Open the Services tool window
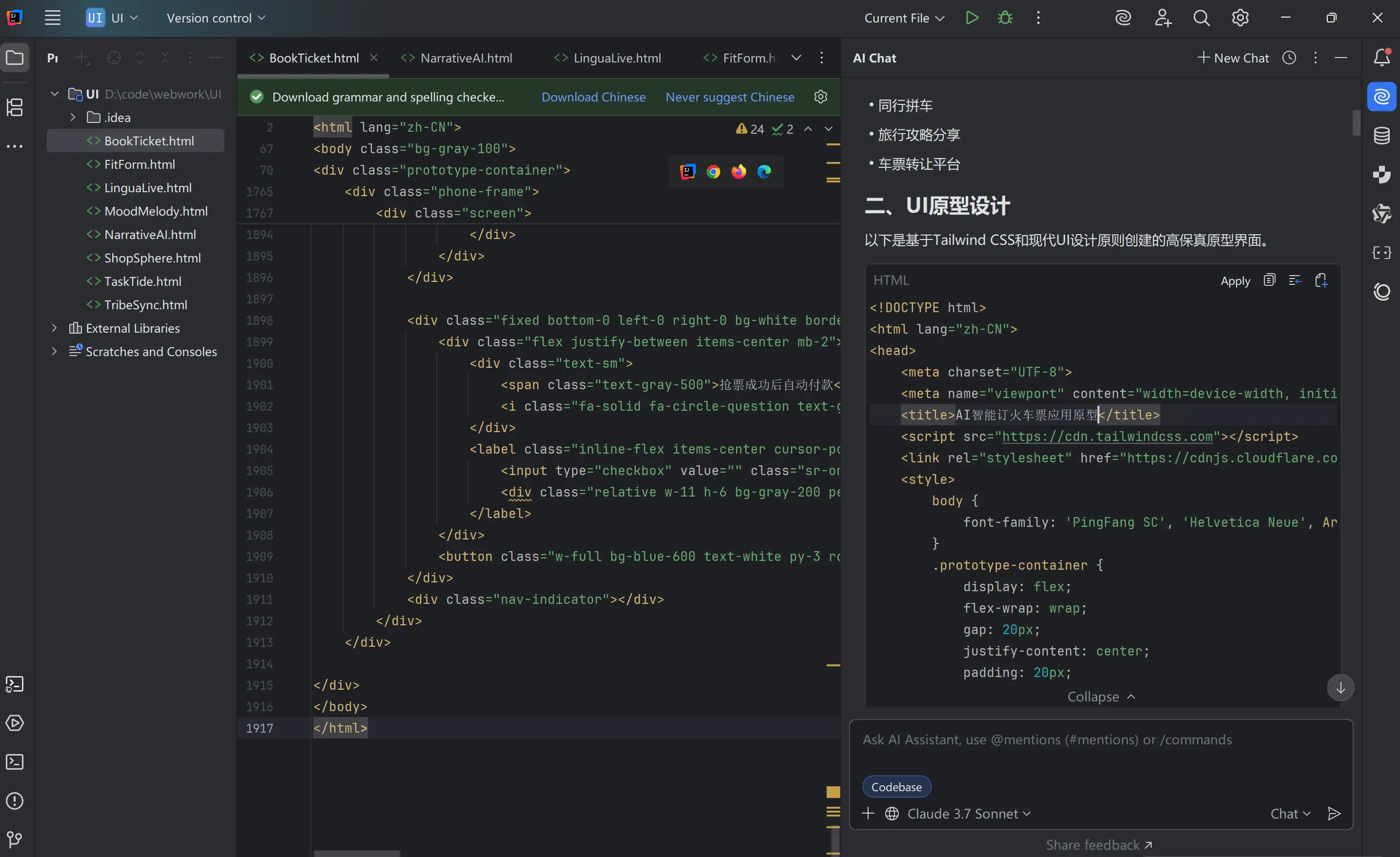The height and width of the screenshot is (857, 1400). click(x=15, y=723)
